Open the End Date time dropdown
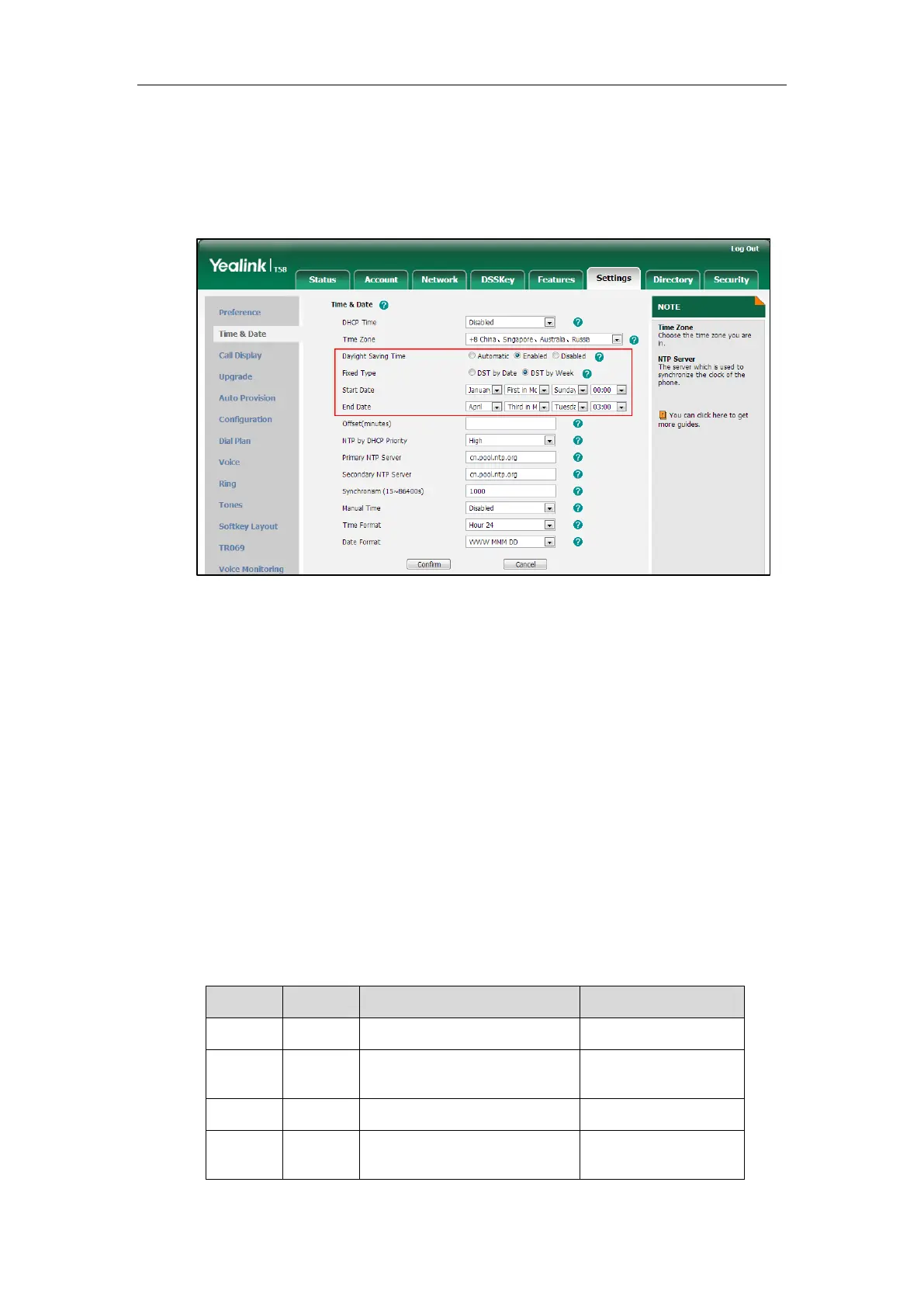This screenshot has height=1307, width=924. (608, 407)
